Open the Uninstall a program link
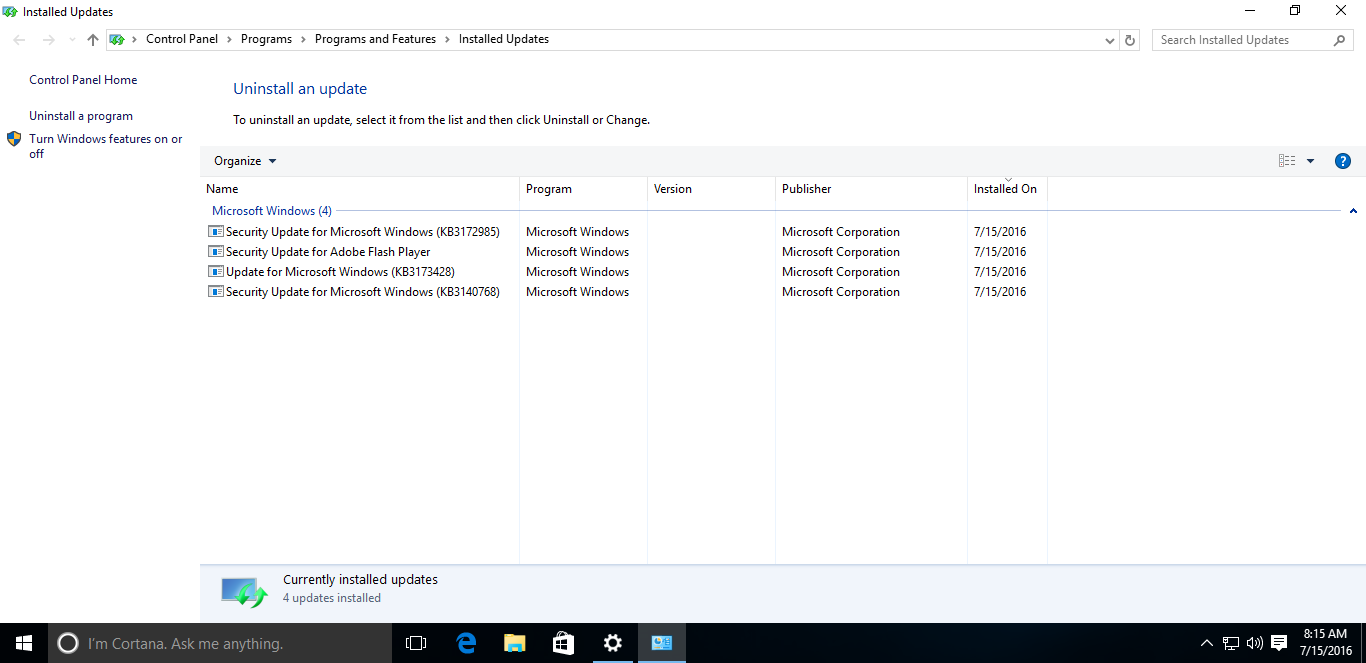1366x663 pixels. point(80,115)
